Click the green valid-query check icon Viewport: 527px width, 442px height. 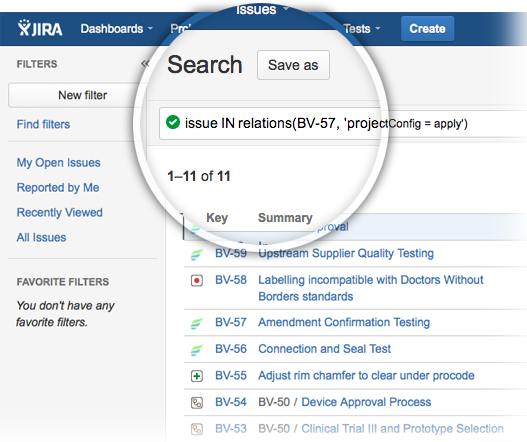click(173, 122)
